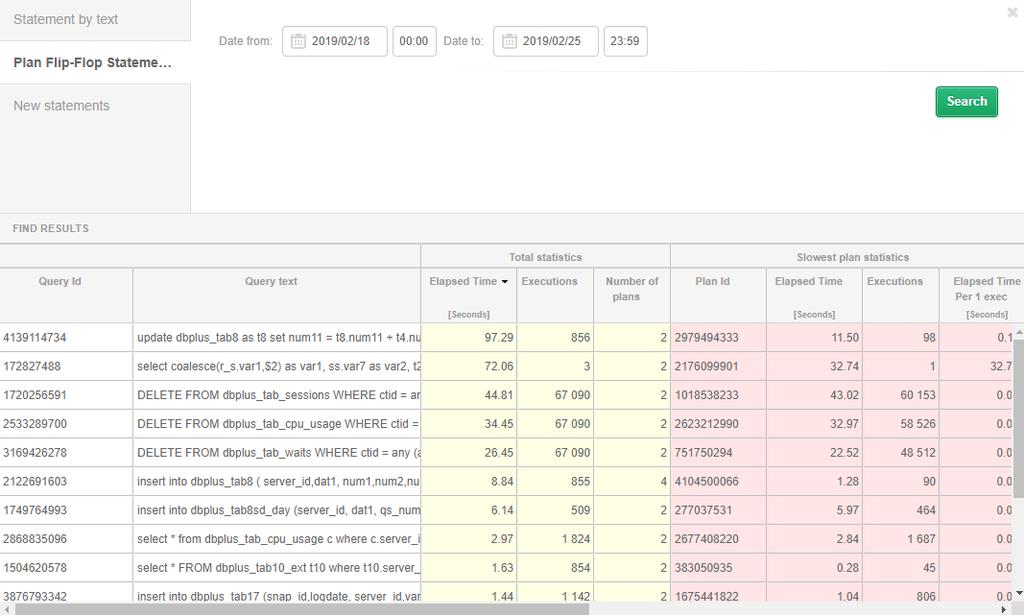Screen dimensions: 1024x615
Task: Click the horizontal scrollbar right arrow
Action: click(1004, 609)
